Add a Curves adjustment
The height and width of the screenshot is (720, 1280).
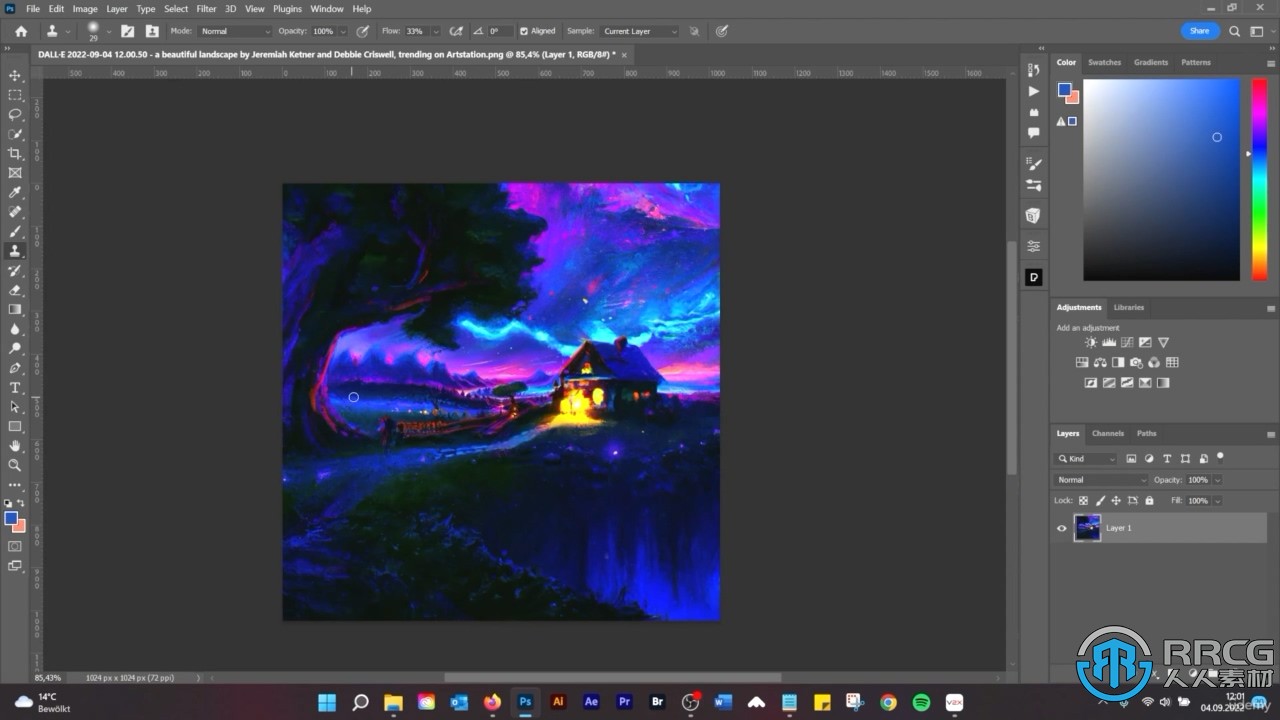coord(1127,343)
